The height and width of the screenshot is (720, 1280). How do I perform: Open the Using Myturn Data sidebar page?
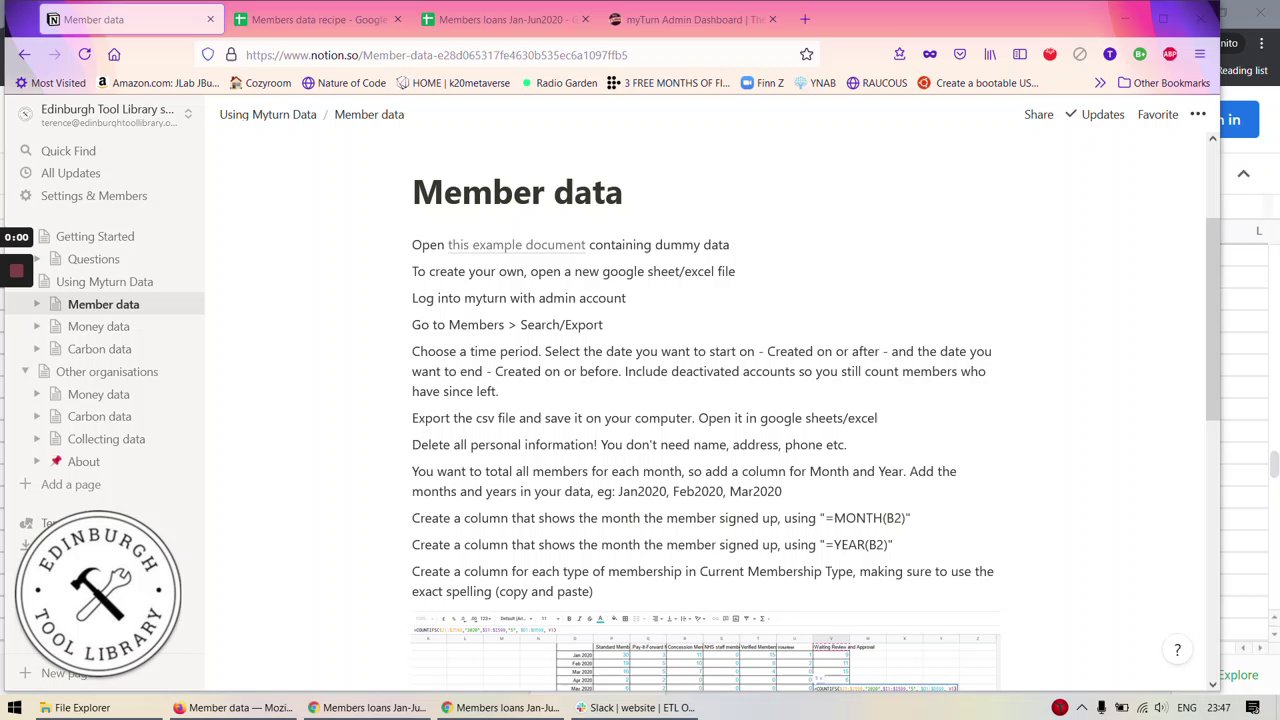coord(104,282)
